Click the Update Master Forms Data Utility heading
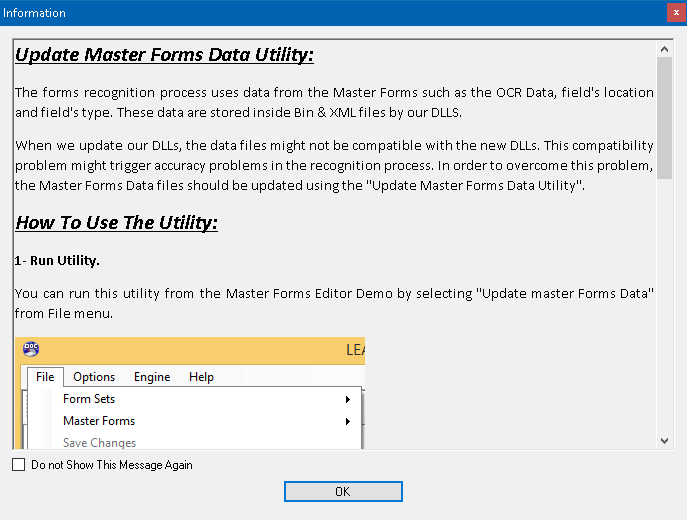Viewport: 687px width, 520px height. coord(165,54)
